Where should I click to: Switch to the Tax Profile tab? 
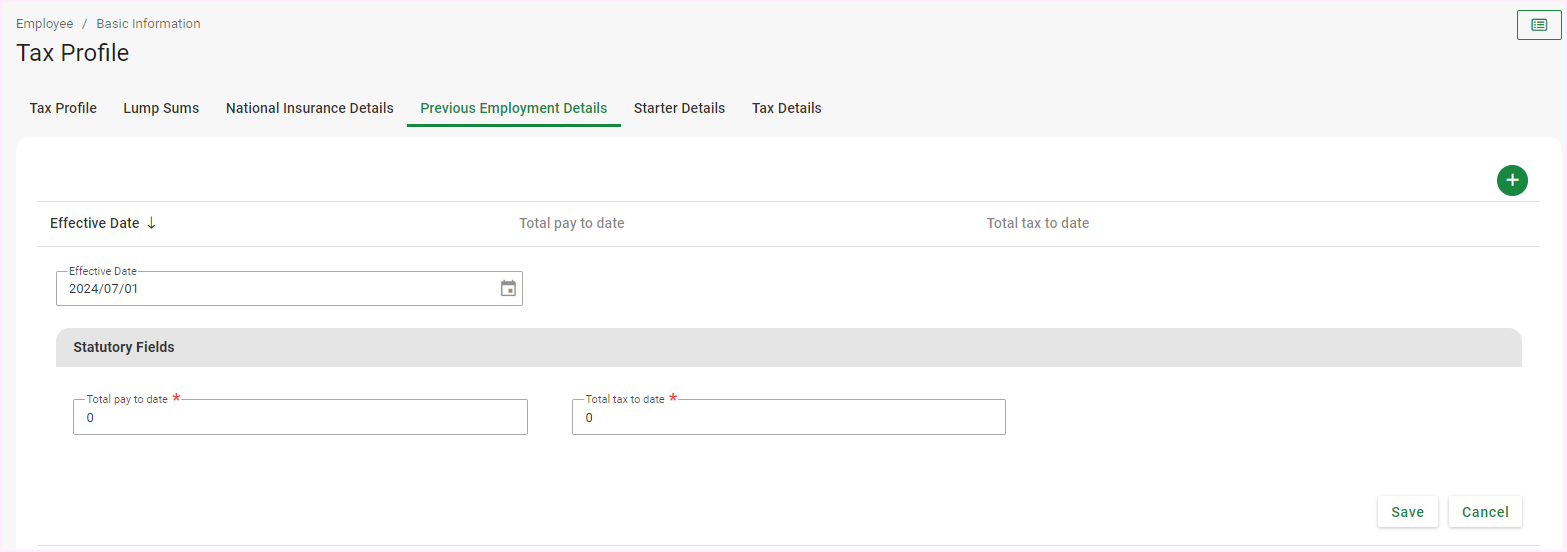click(x=63, y=108)
